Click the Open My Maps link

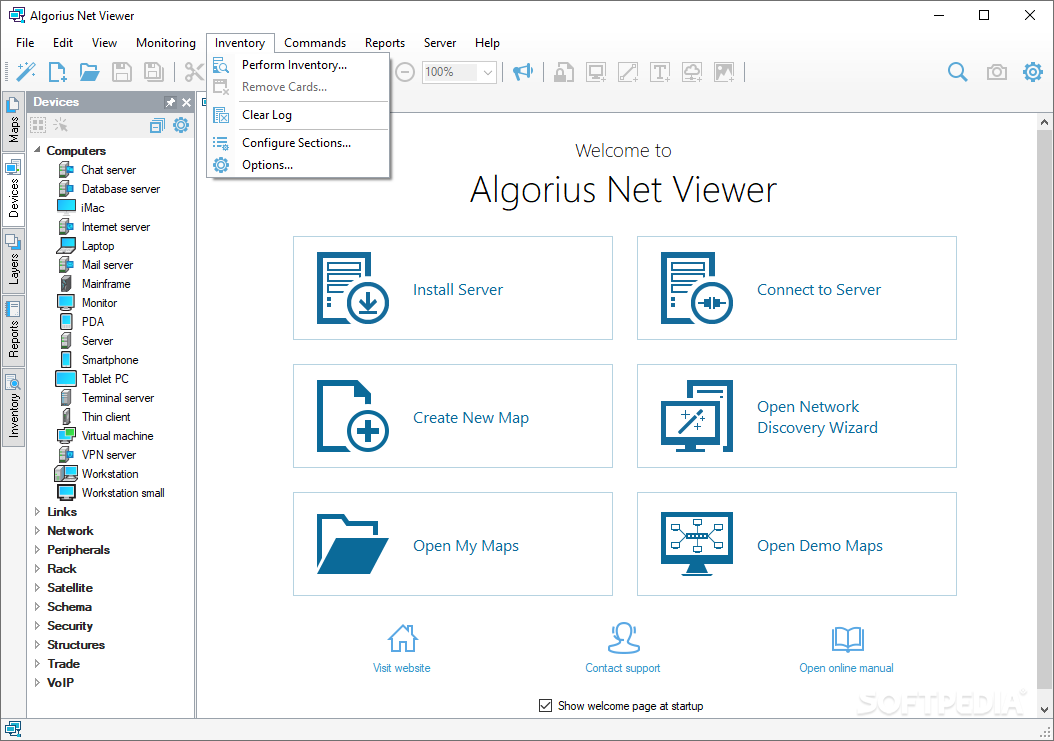pyautogui.click(x=466, y=546)
